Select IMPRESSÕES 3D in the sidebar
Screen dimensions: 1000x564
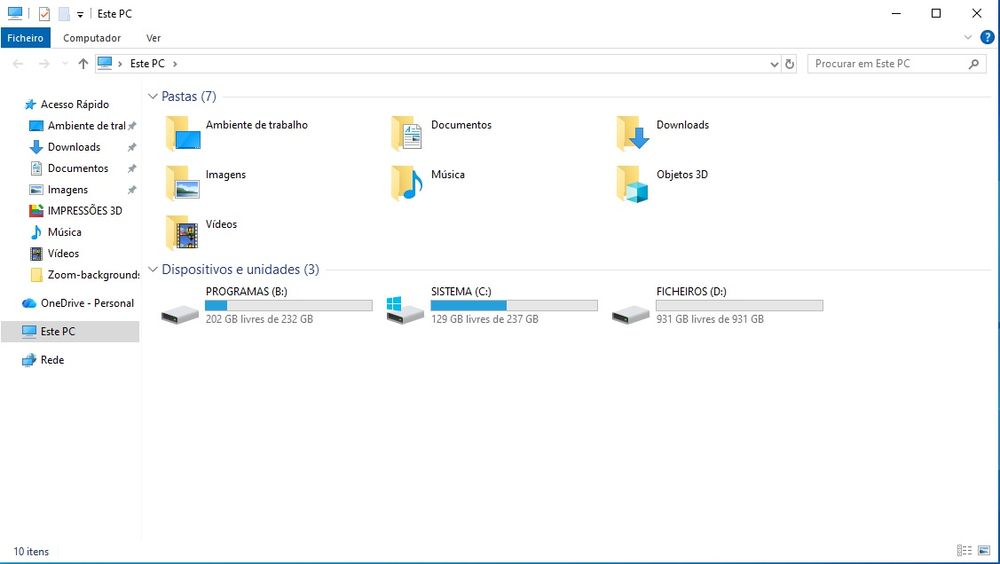[x=83, y=211]
